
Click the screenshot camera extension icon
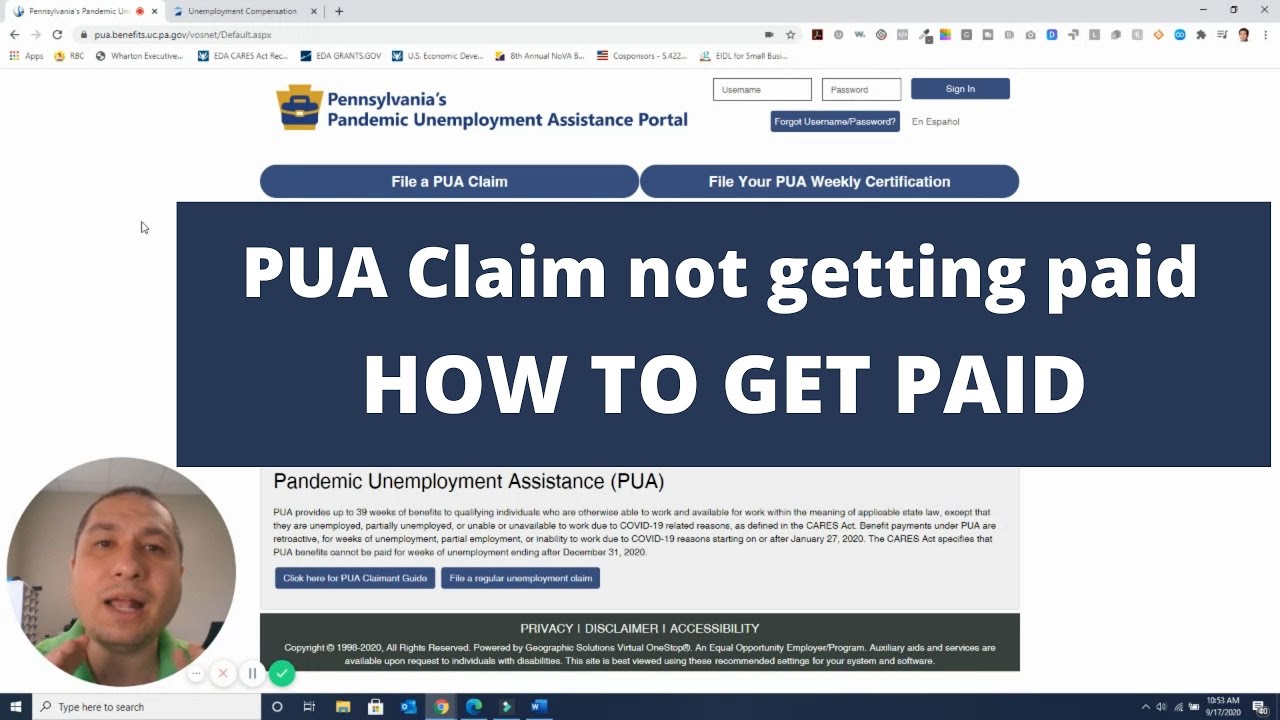pos(1030,34)
